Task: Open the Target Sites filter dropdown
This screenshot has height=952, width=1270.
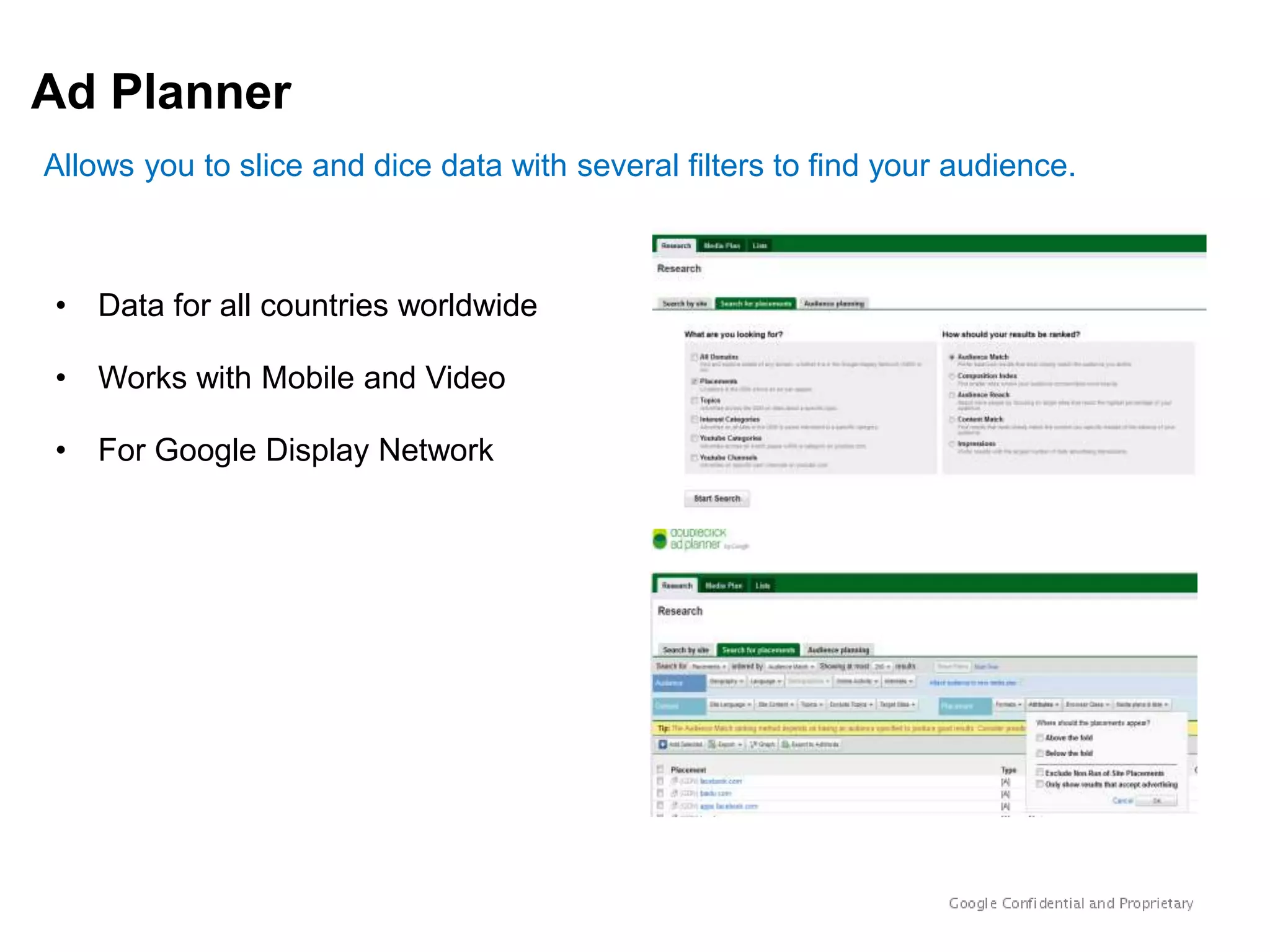Action: click(897, 705)
